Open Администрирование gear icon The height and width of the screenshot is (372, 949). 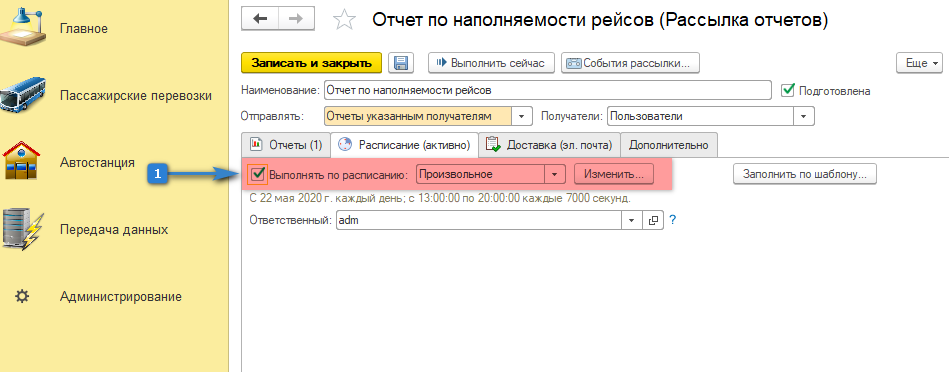pyautogui.click(x=22, y=297)
